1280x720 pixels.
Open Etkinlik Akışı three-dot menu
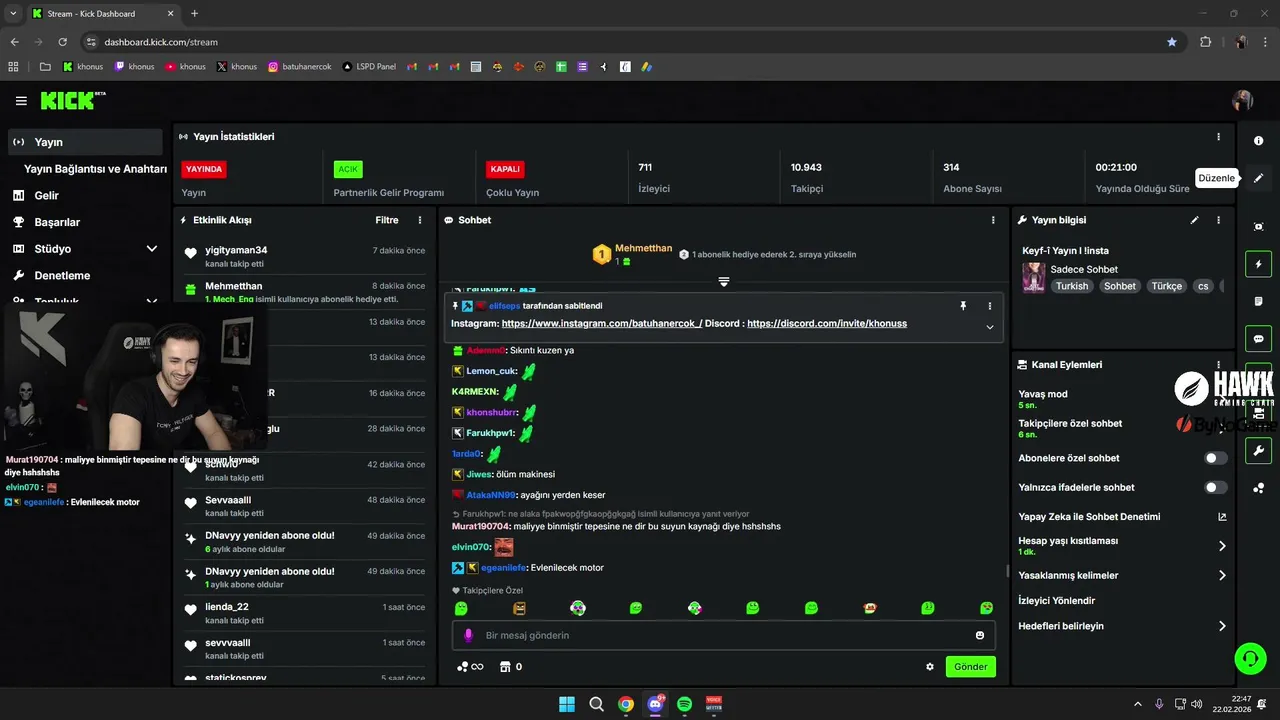coord(420,220)
